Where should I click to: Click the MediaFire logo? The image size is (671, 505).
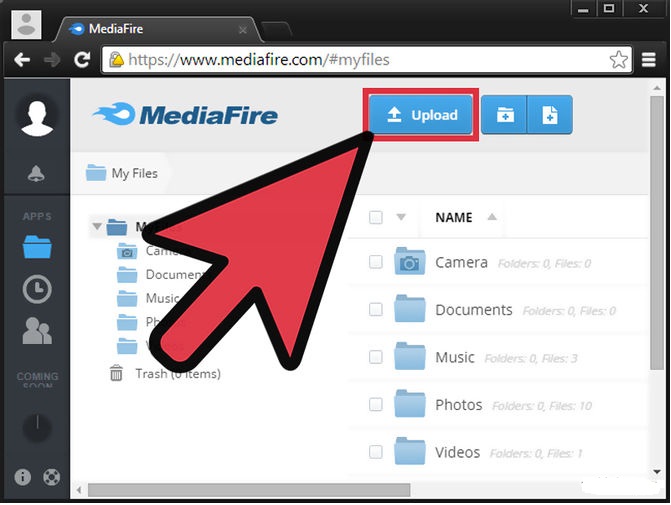pyautogui.click(x=185, y=115)
